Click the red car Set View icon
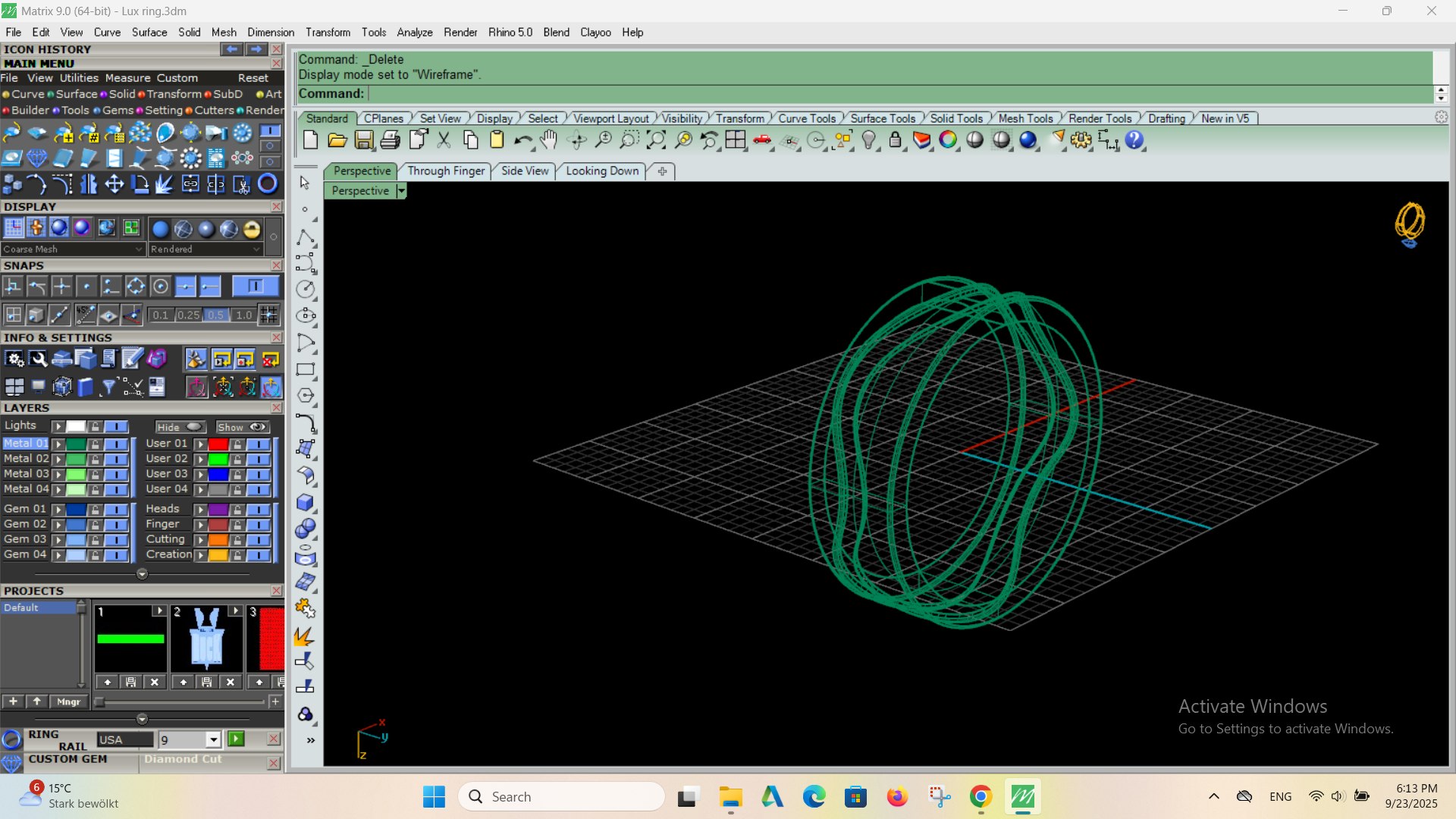The height and width of the screenshot is (819, 1456). click(x=762, y=140)
